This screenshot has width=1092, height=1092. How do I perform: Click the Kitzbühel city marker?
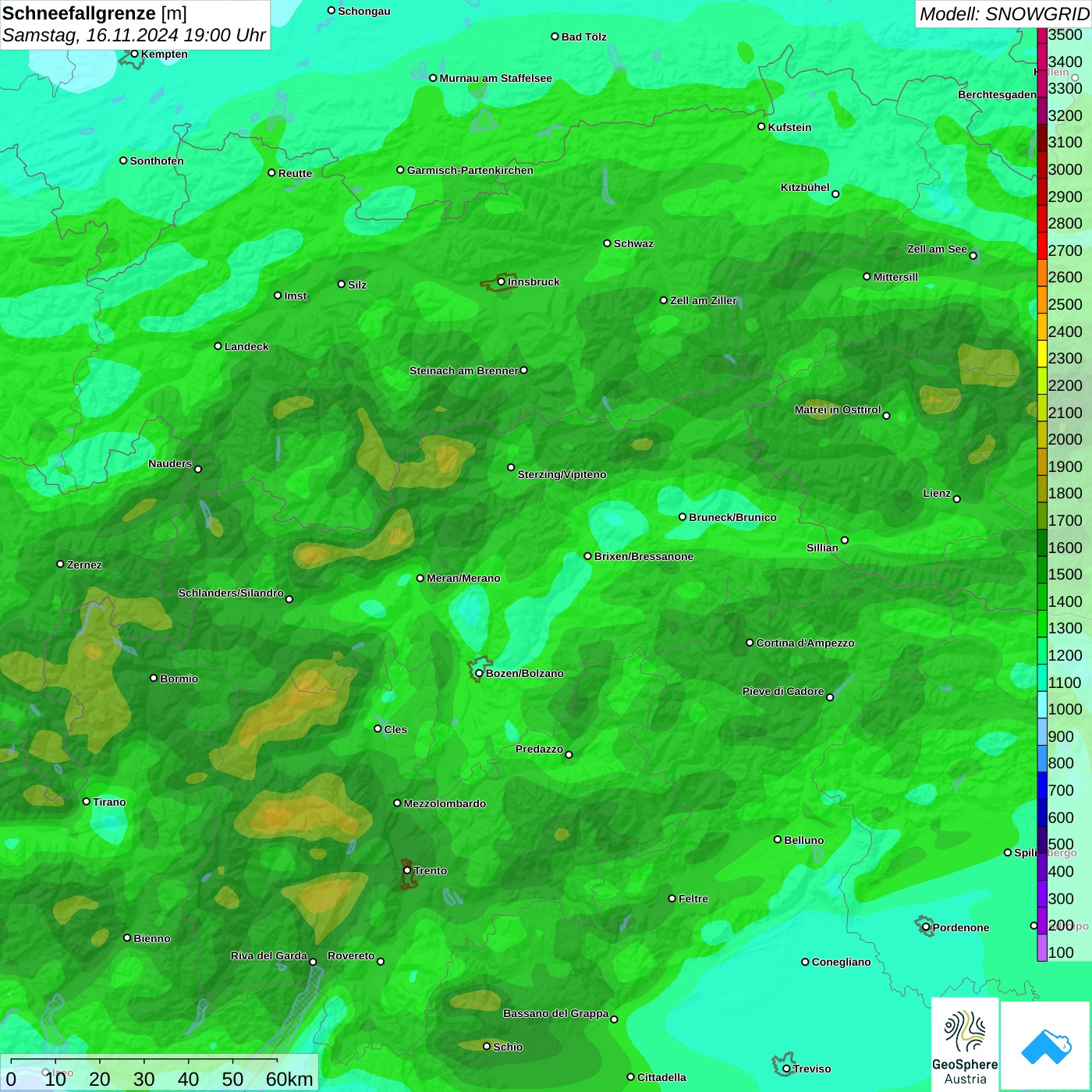click(x=835, y=194)
